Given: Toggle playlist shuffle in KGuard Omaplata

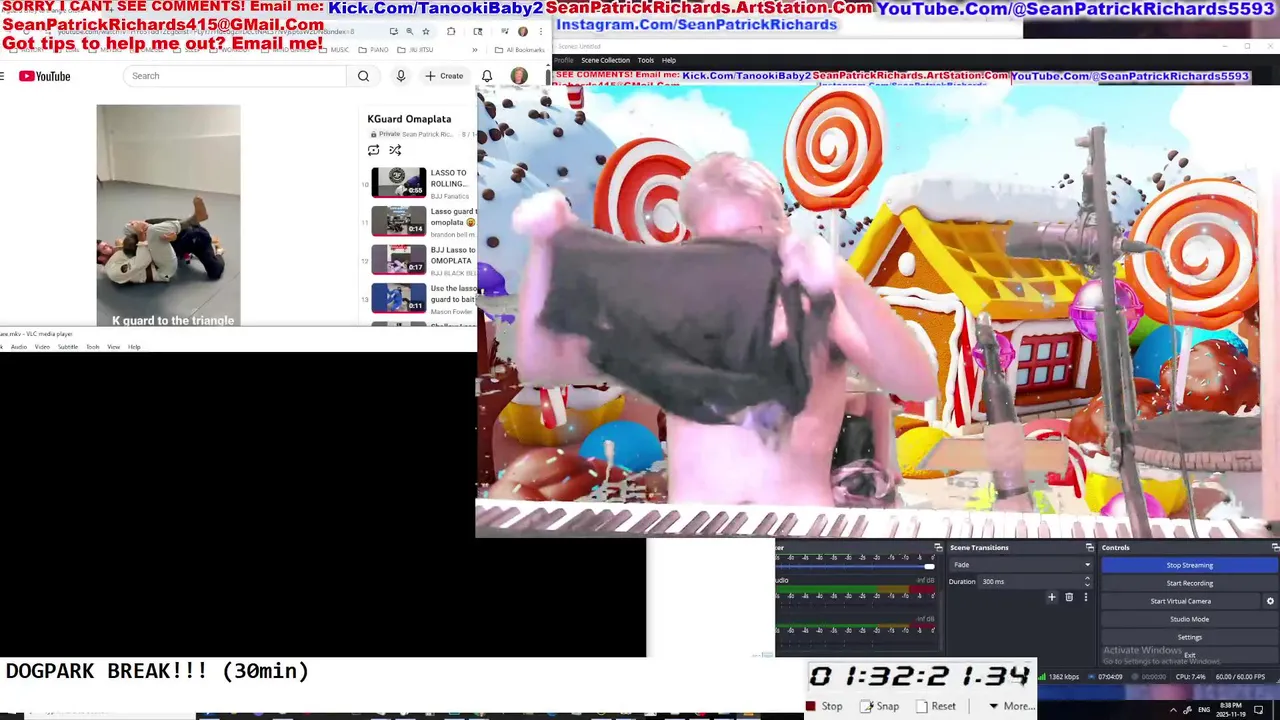Looking at the screenshot, I should coord(395,150).
